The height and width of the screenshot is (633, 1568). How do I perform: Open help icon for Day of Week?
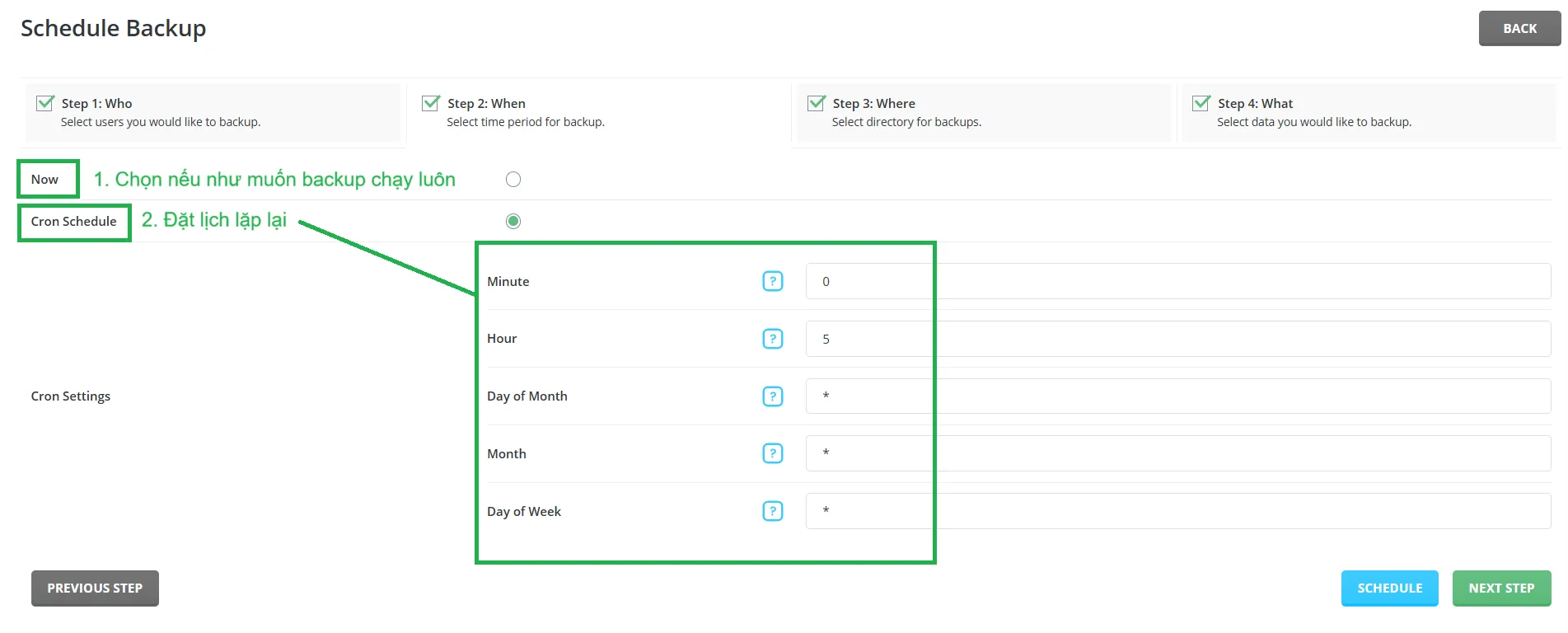pyautogui.click(x=773, y=511)
